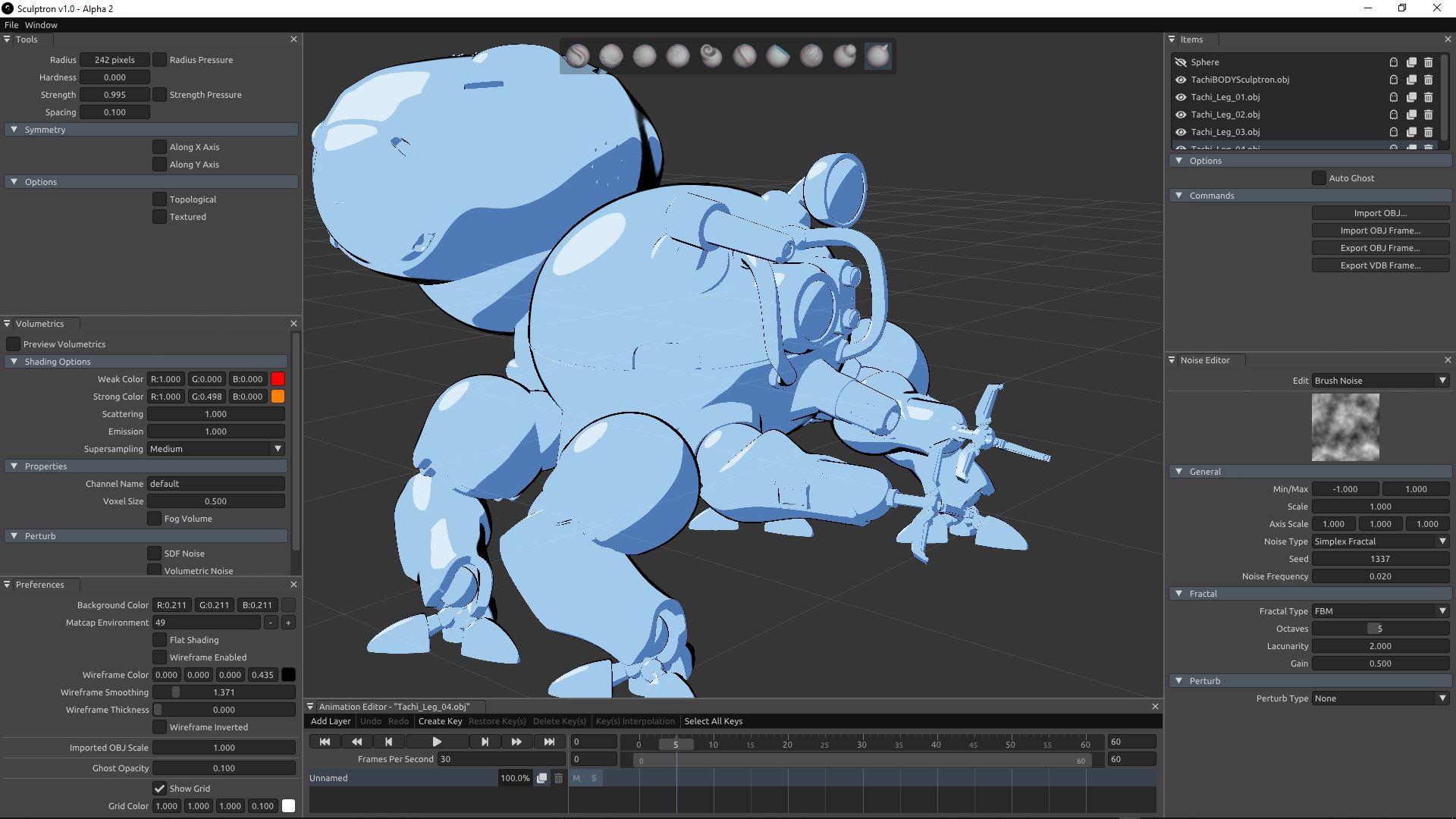Viewport: 1456px width, 819px height.
Task: Click ghost icon for Tachi_Leg_01.obj
Action: click(x=1393, y=97)
